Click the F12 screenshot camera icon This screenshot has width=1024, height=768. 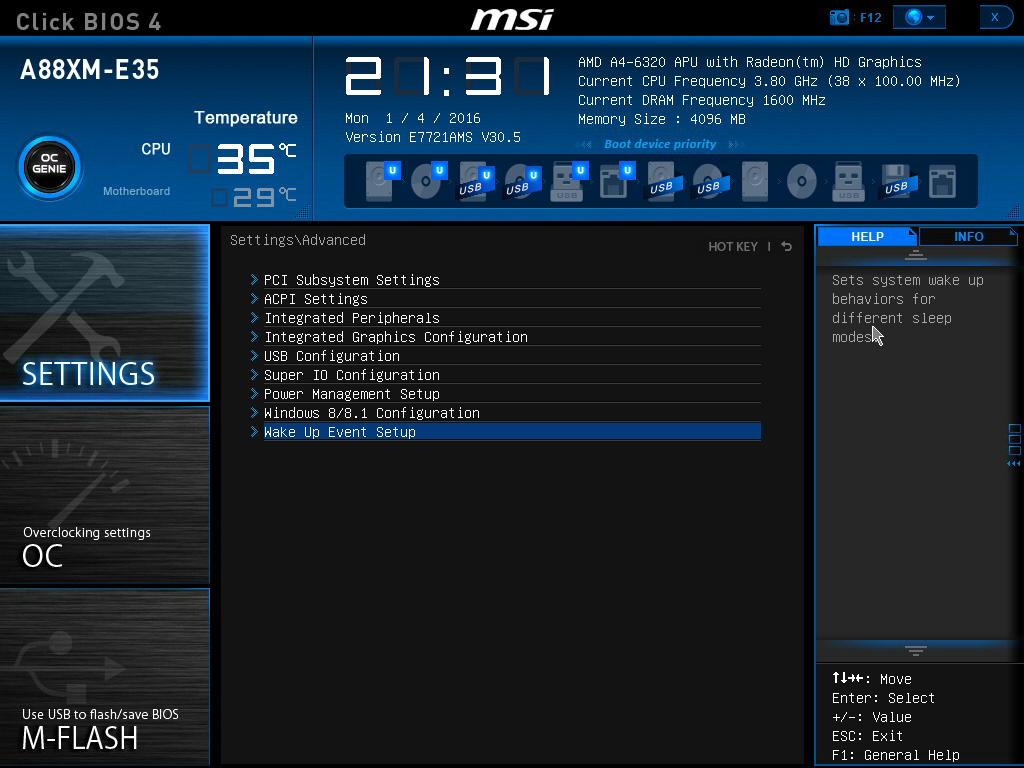[x=839, y=17]
